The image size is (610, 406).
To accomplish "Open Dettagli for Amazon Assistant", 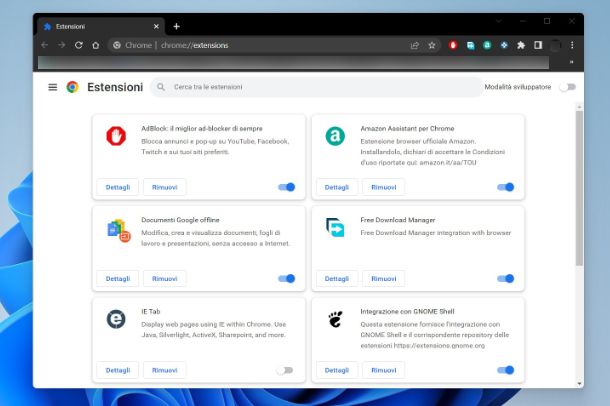I will point(337,187).
